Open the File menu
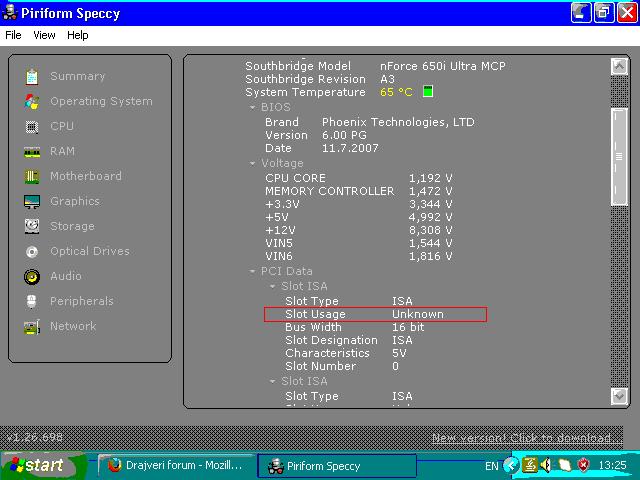This screenshot has height=480, width=640. tap(13, 35)
